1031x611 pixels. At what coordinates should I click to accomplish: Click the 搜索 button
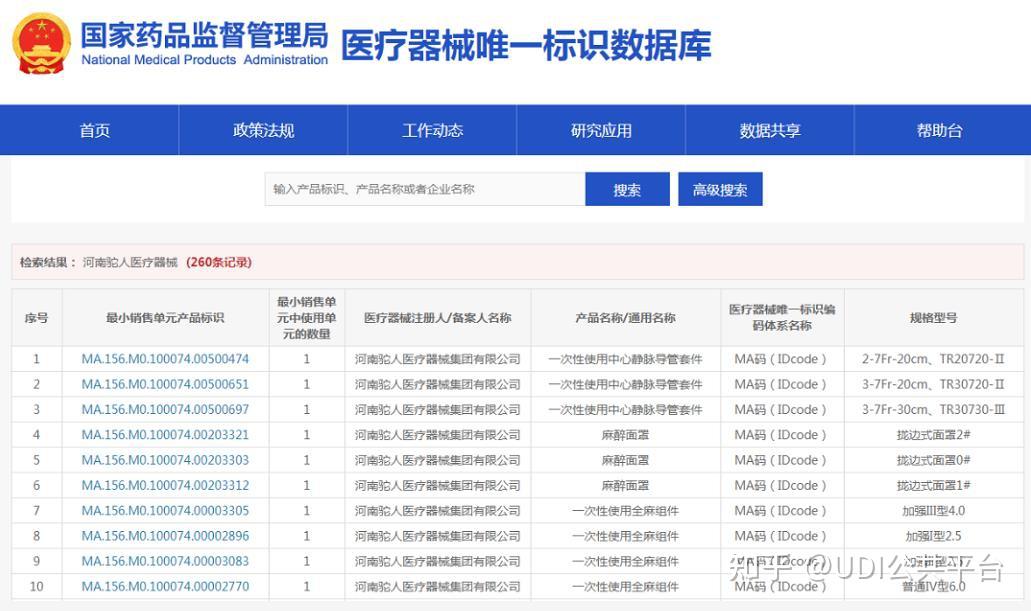tap(627, 189)
